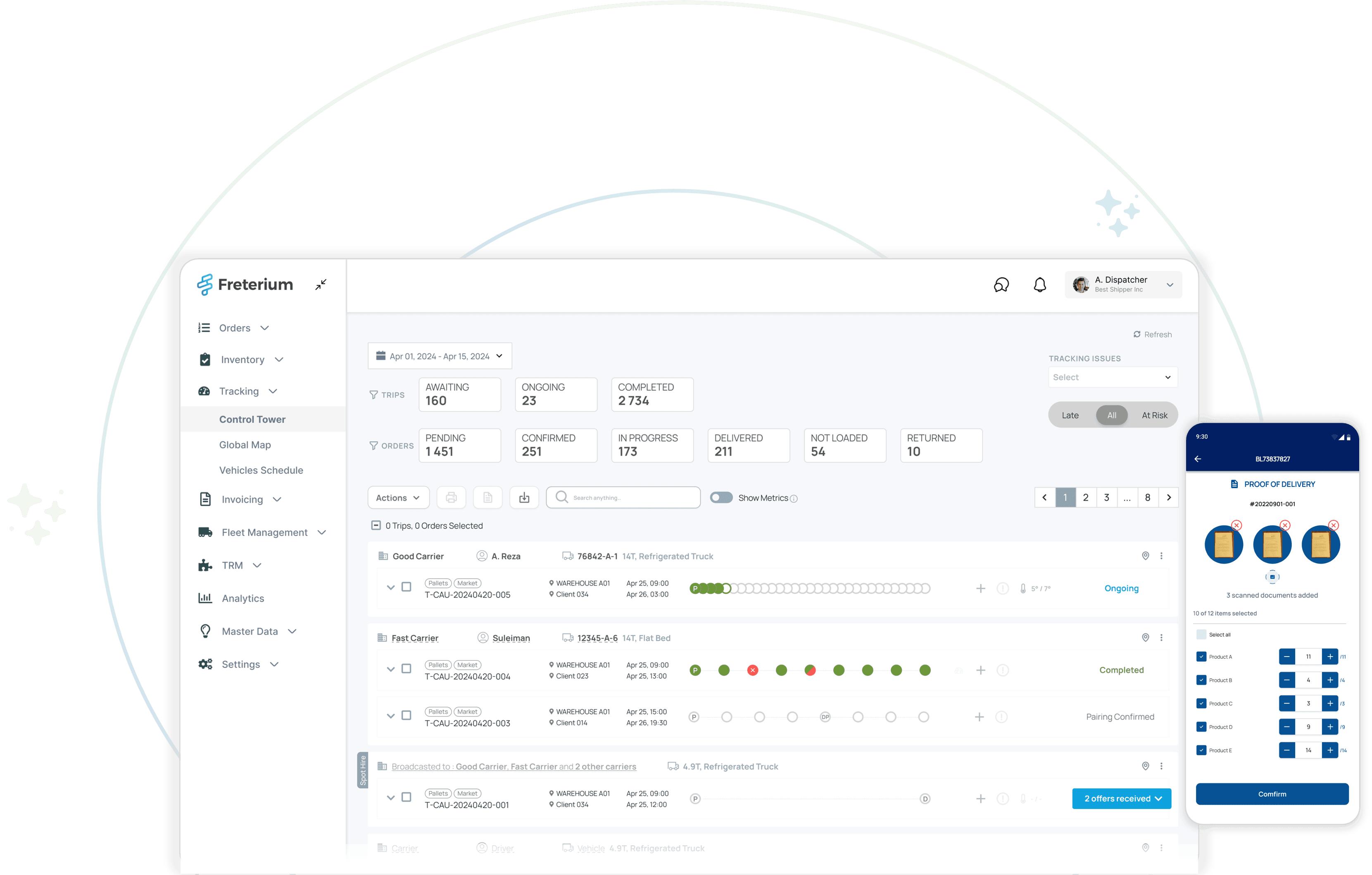Click map pin icon on Good Carrier row

click(1145, 555)
